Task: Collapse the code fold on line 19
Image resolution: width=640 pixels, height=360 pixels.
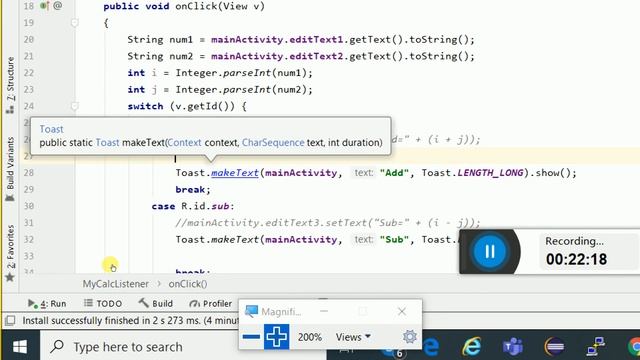Action: pyautogui.click(x=74, y=22)
